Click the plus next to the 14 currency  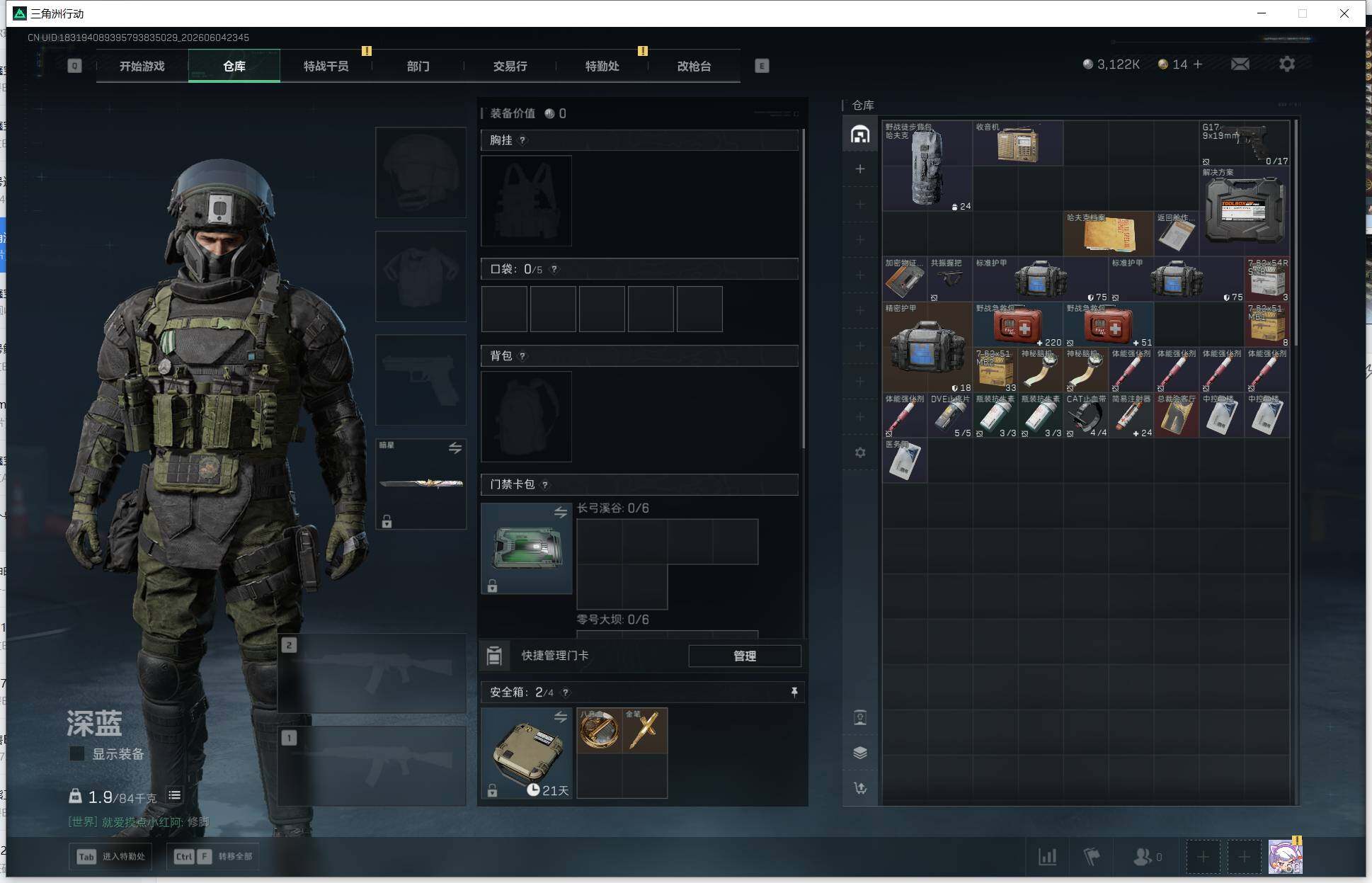coord(1198,64)
